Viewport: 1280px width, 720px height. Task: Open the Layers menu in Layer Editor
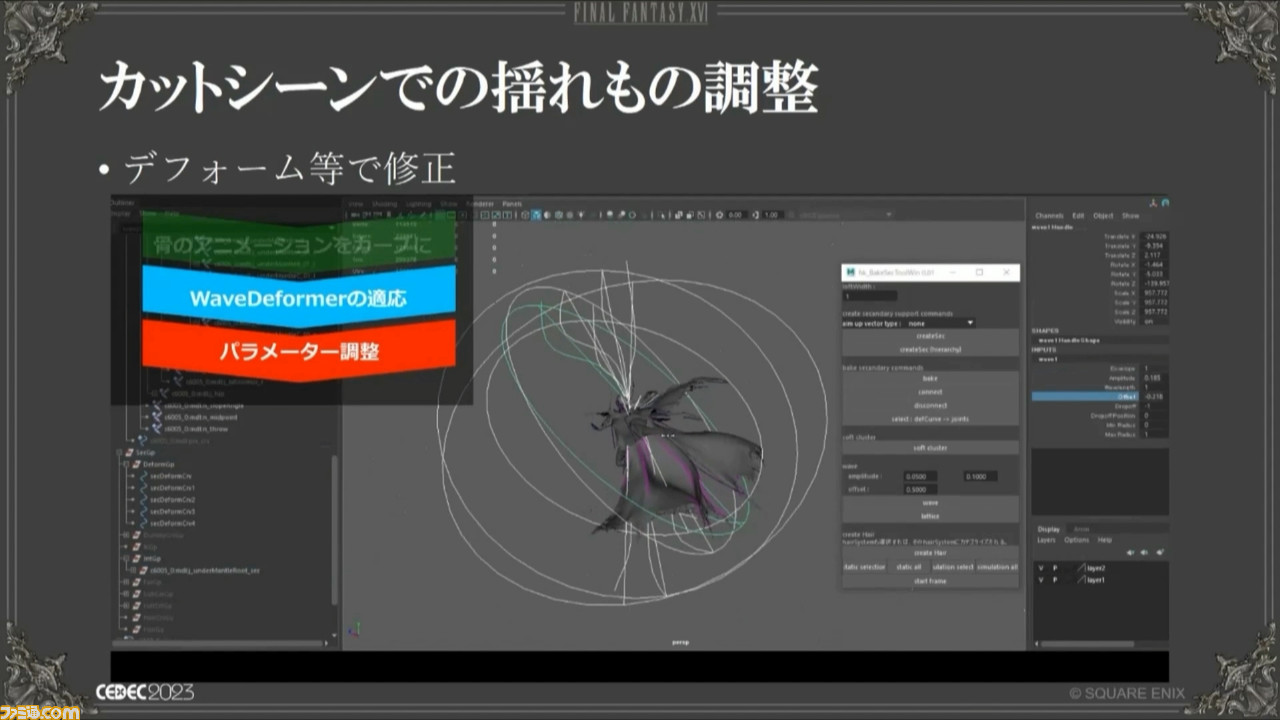tap(1046, 540)
